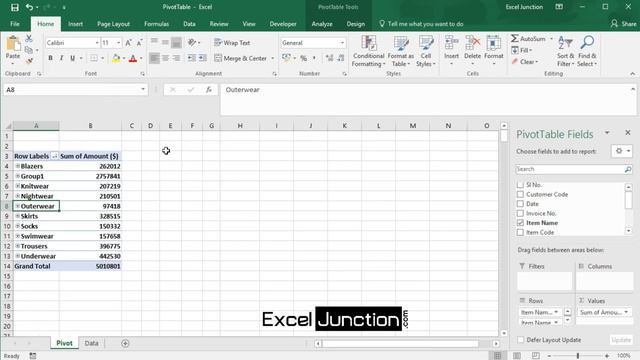The image size is (640, 360).
Task: Apply percent style format
Action: [x=303, y=58]
